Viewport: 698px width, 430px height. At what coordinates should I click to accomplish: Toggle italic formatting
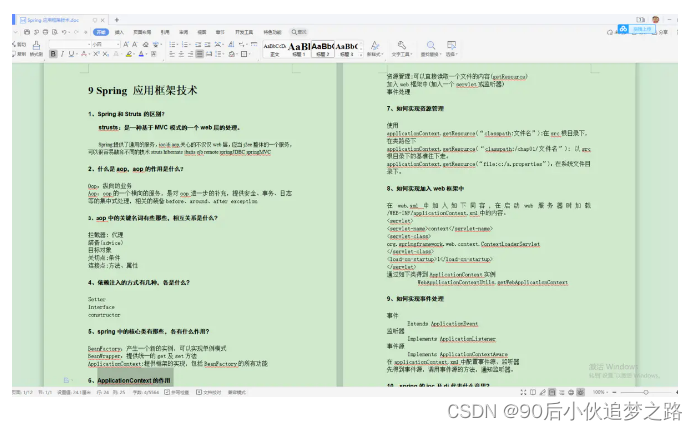coord(62,54)
